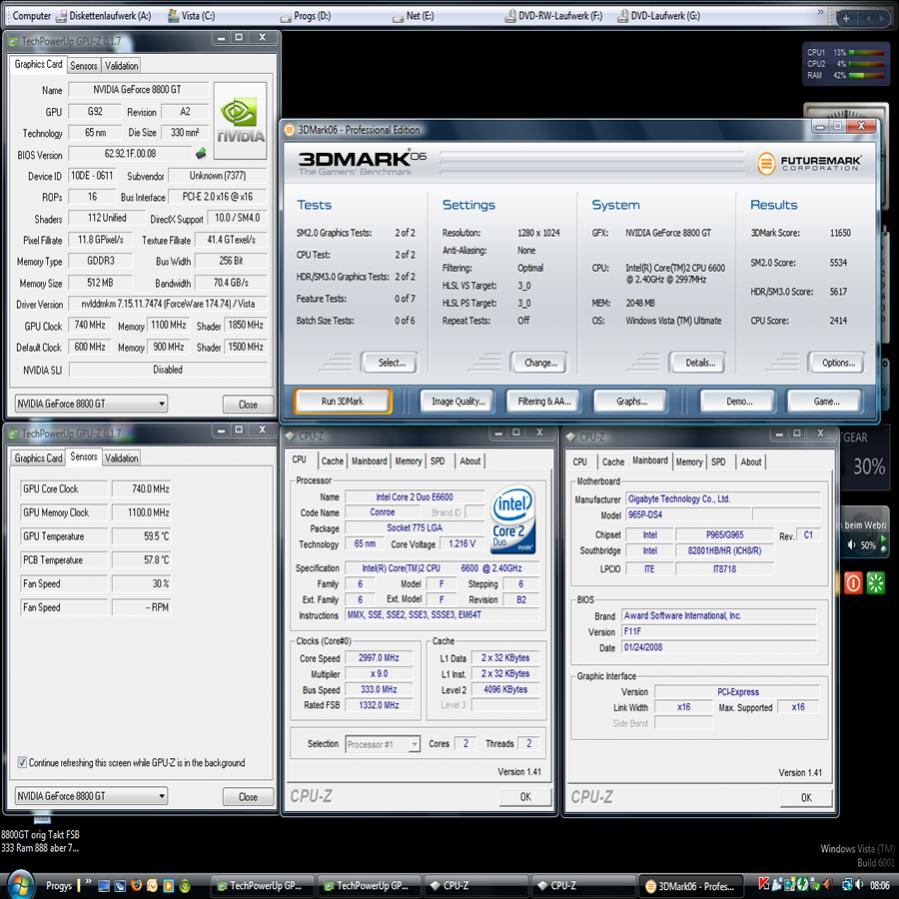Open GPU selector dropdown in upper GPU-Z window
The height and width of the screenshot is (899, 899).
91,404
